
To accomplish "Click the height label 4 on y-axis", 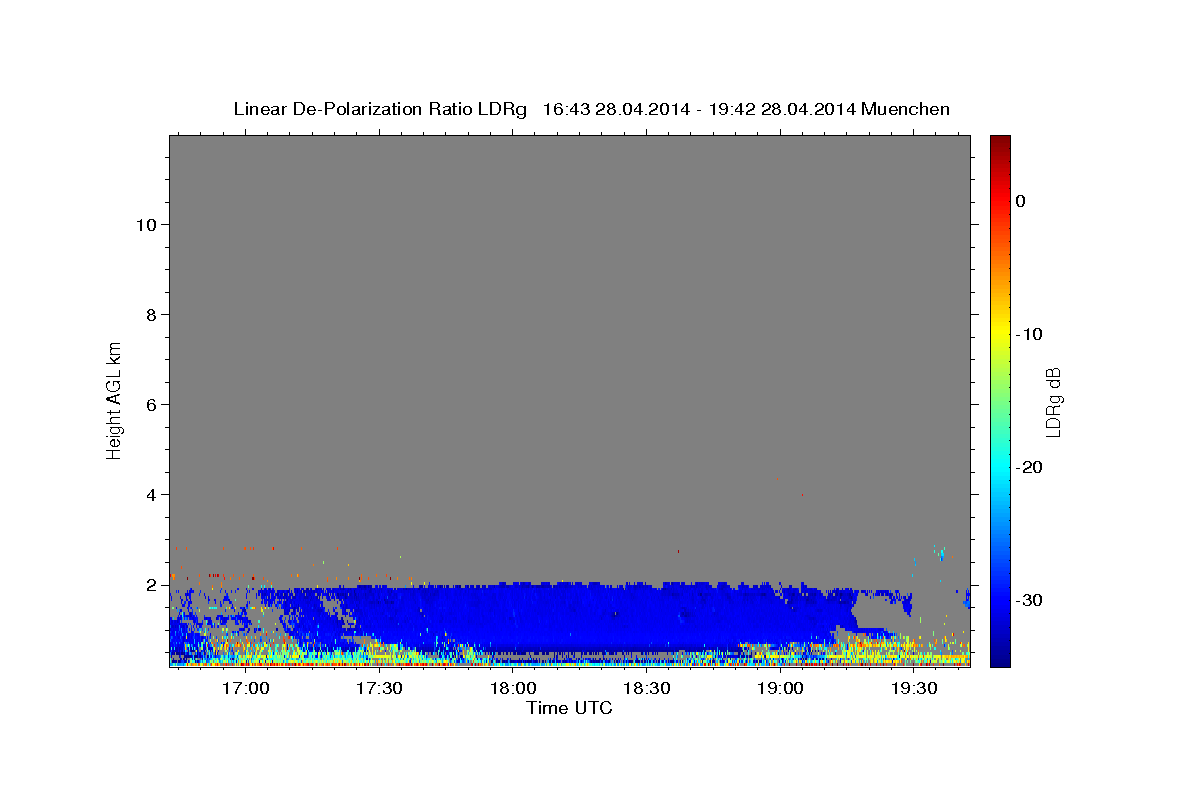I will coord(151,495).
